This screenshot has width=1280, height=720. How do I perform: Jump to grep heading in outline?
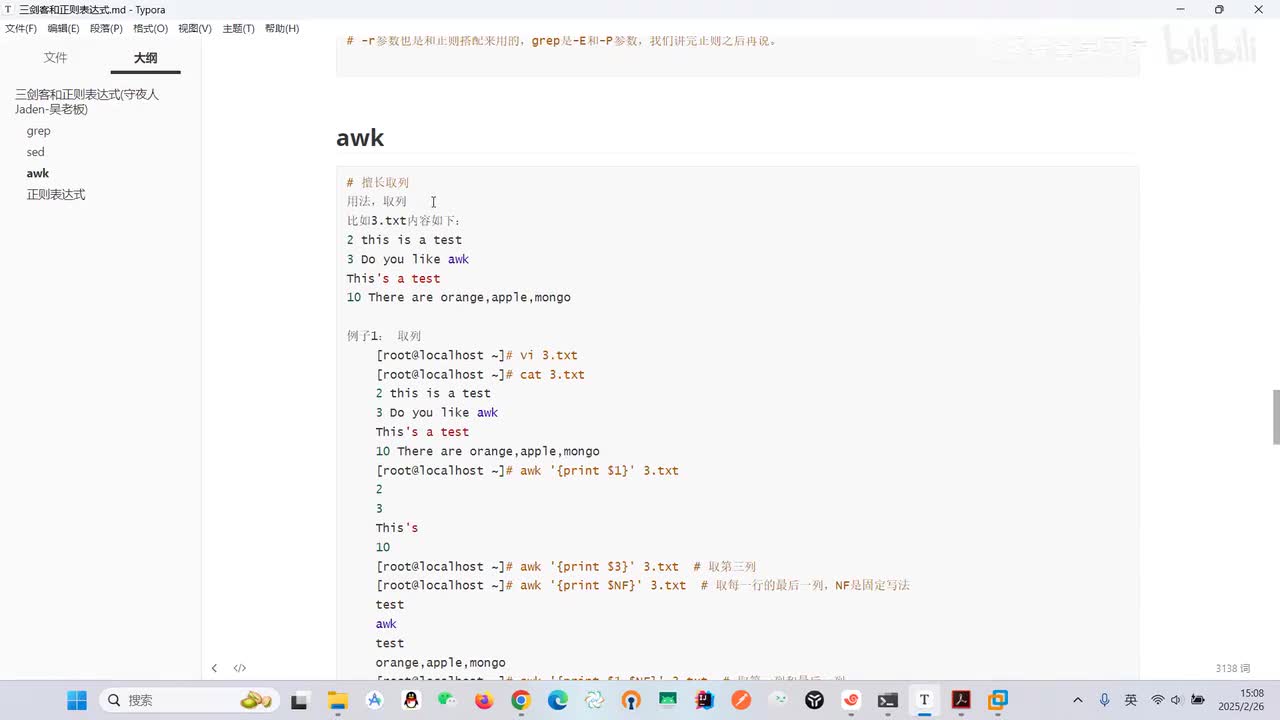tap(38, 131)
